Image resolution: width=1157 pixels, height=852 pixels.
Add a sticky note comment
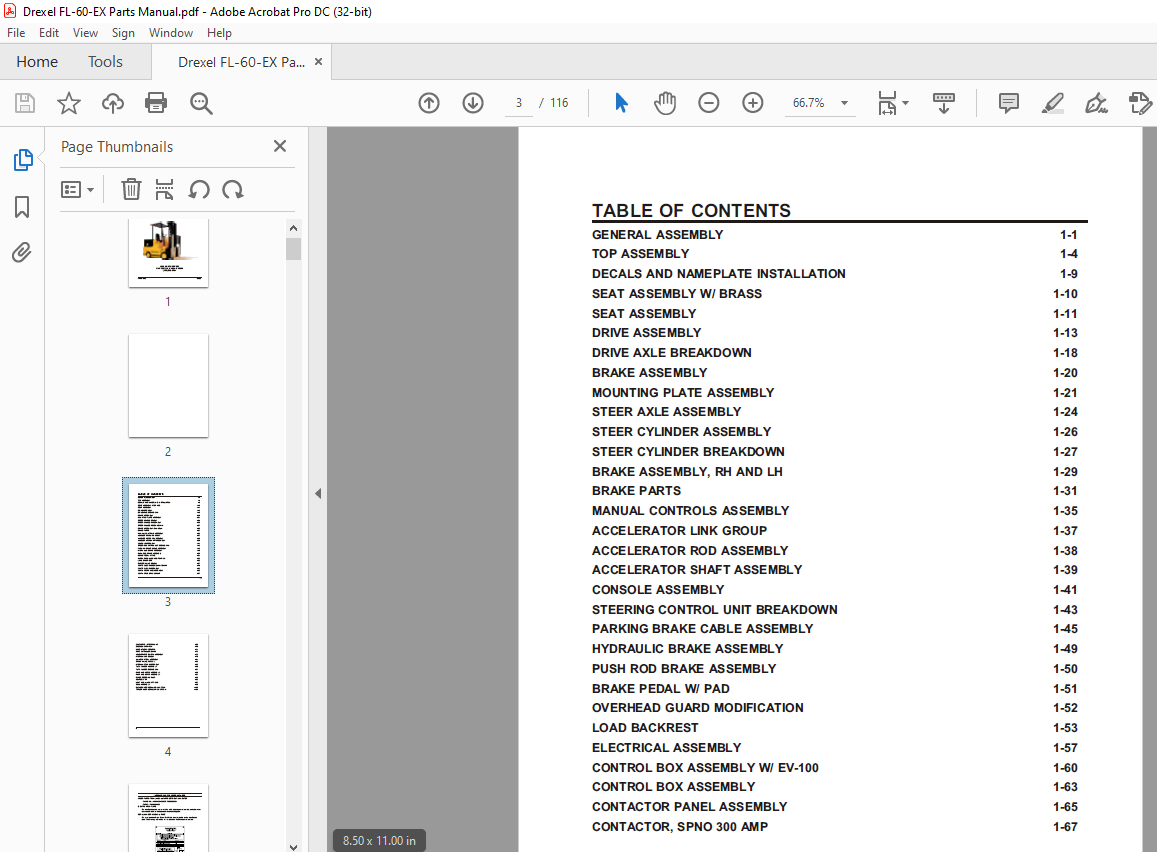tap(1009, 103)
